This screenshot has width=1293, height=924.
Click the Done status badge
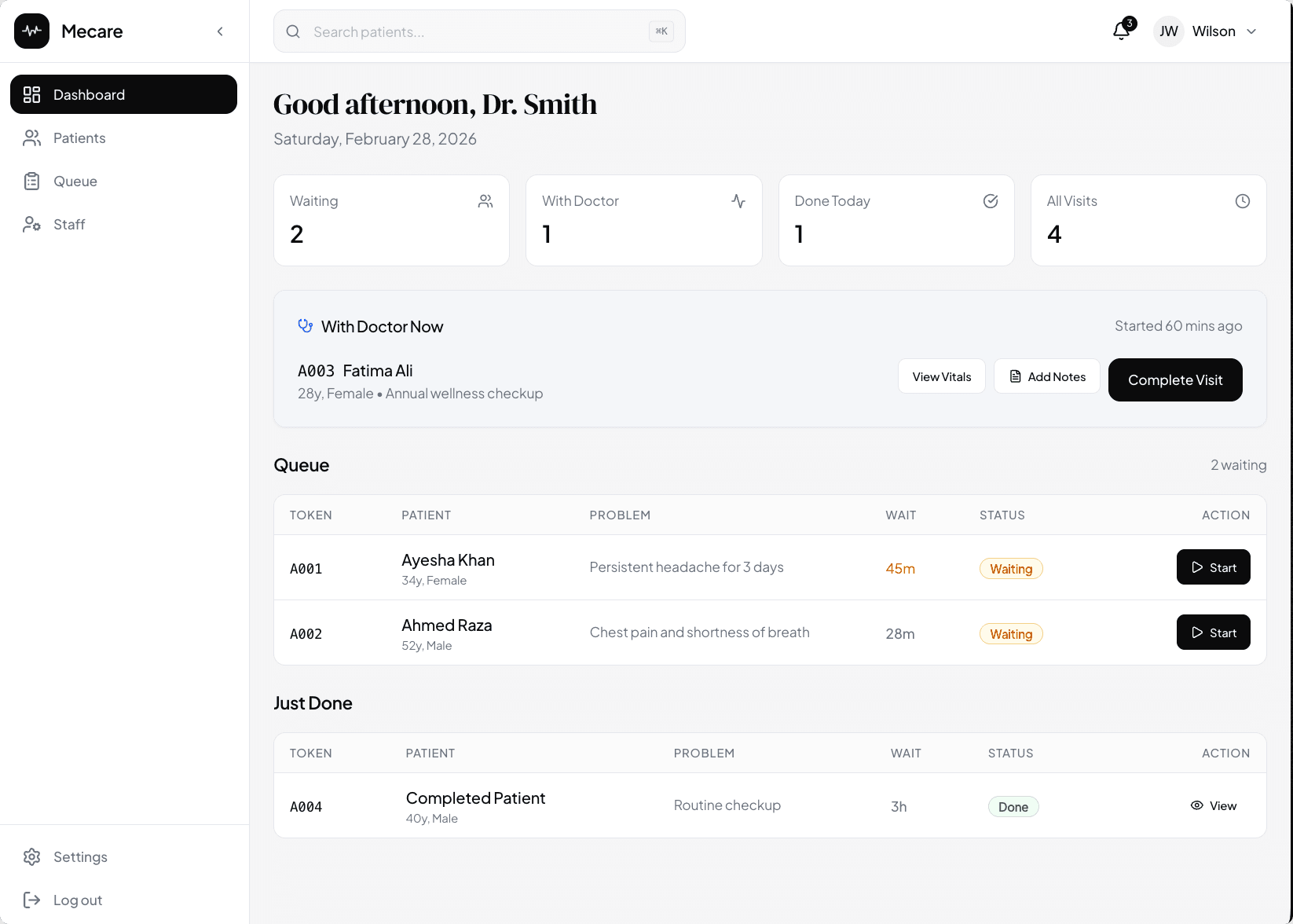point(1013,807)
